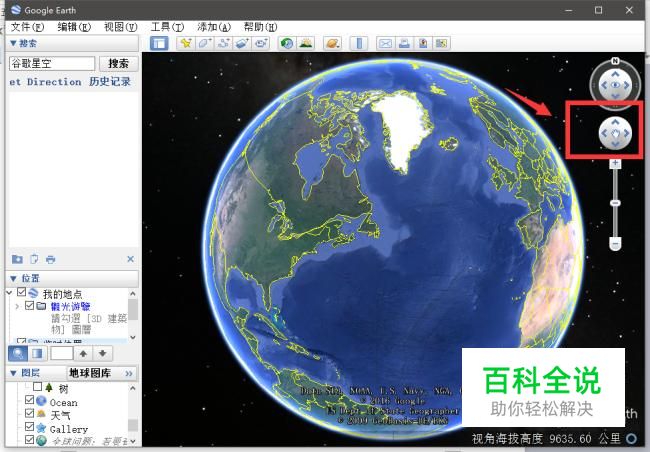
Task: Print the current view from the toolbar
Action: 404,43
